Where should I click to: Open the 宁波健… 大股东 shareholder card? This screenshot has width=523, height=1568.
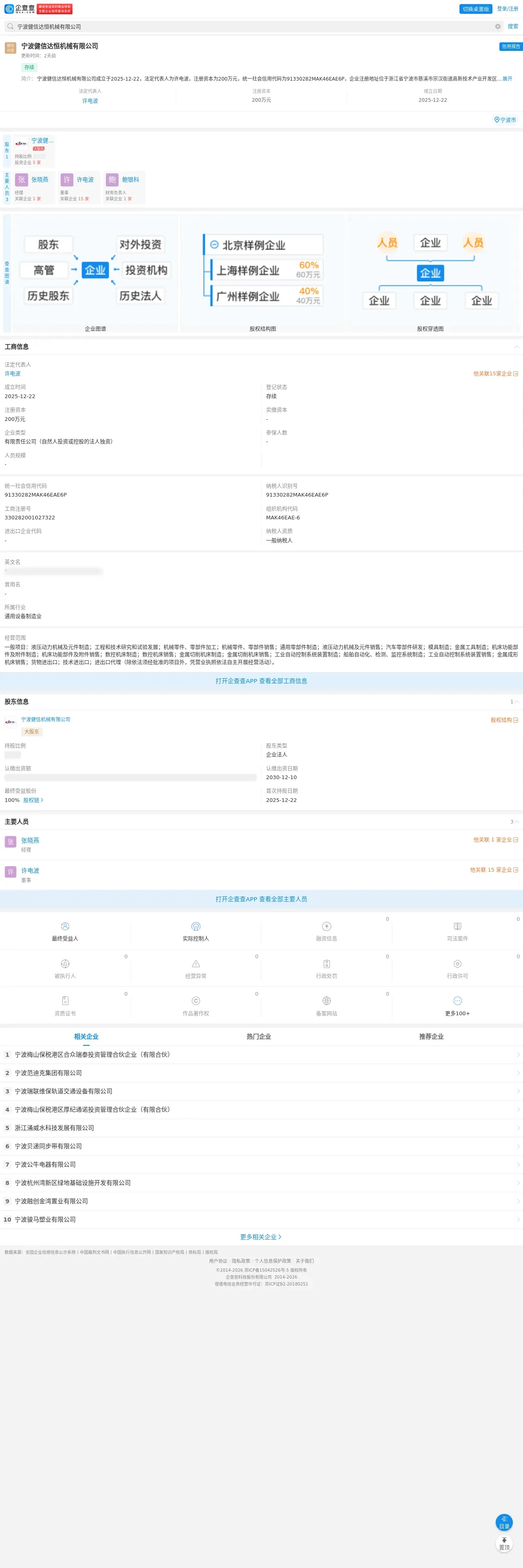pyautogui.click(x=34, y=151)
